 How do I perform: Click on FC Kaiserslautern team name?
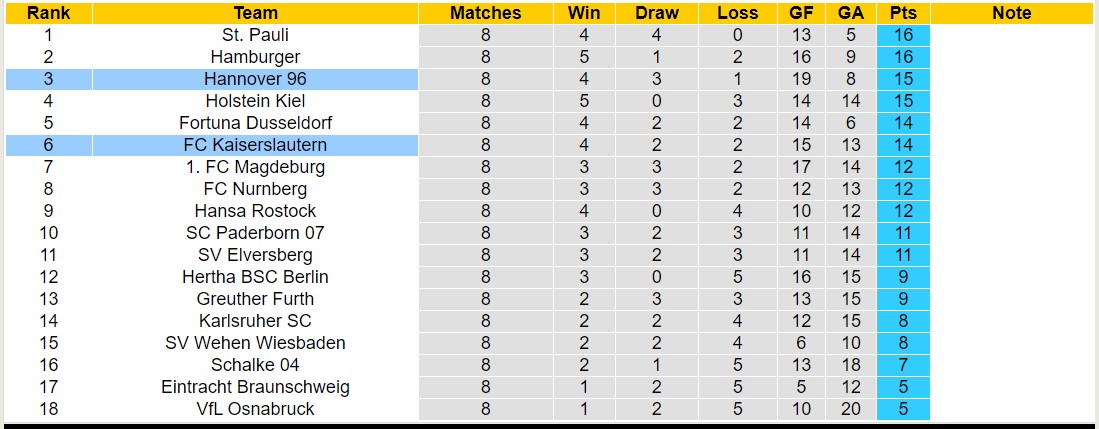click(255, 145)
